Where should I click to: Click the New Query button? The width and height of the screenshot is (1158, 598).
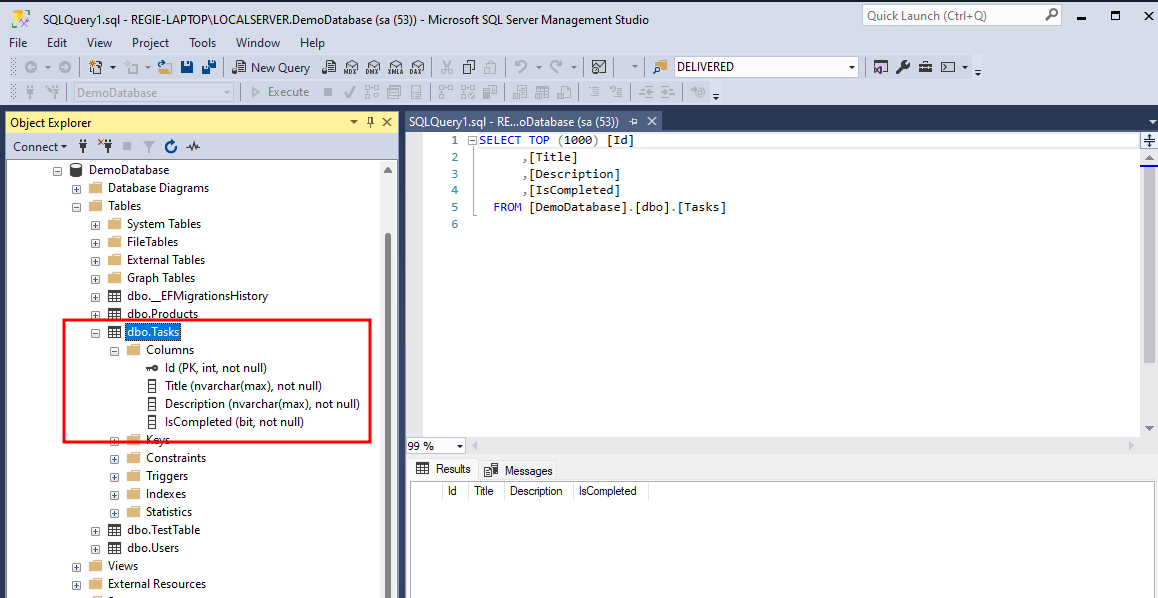(x=271, y=67)
